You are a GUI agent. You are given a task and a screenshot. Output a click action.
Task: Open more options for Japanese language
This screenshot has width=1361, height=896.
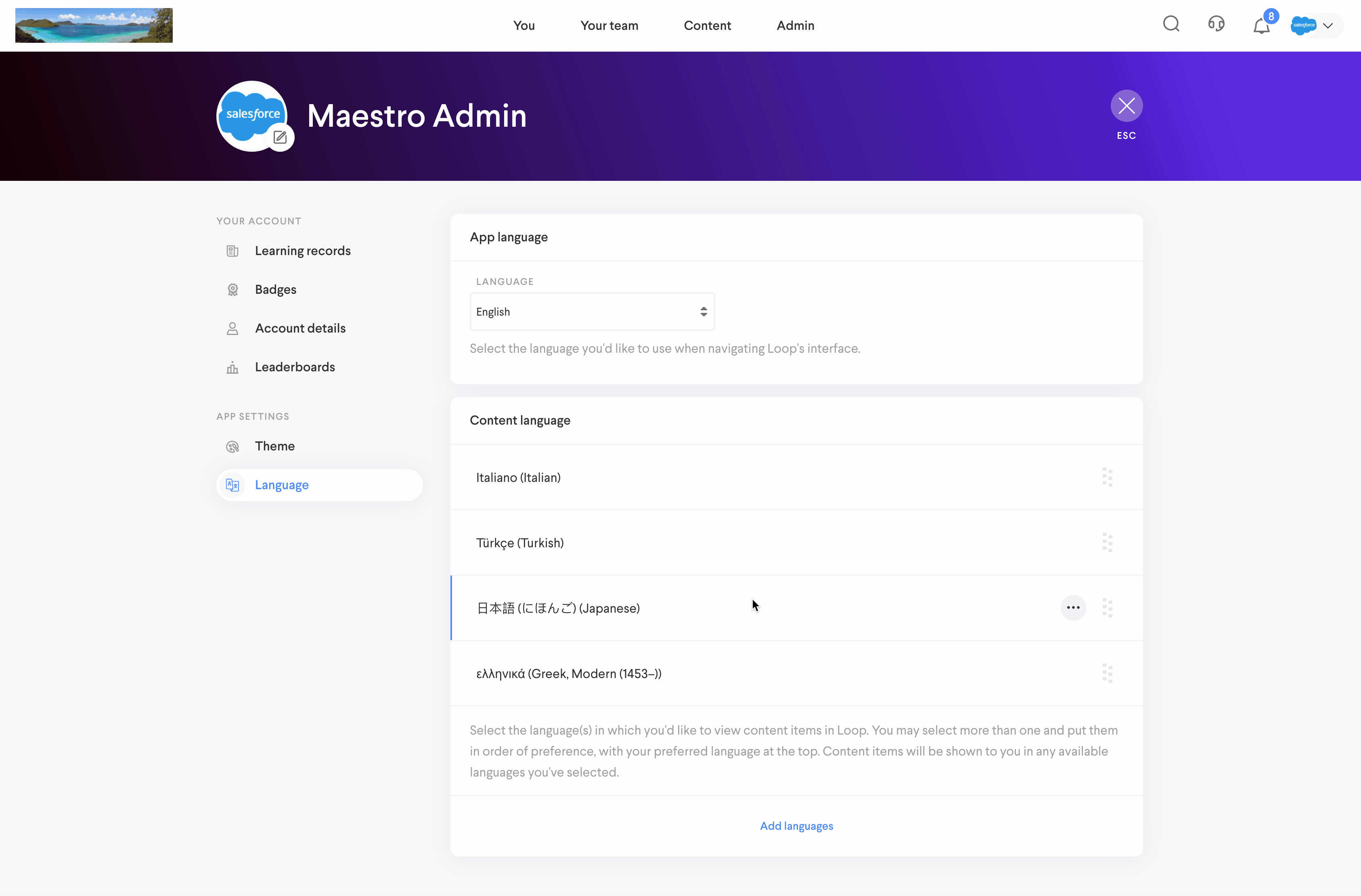(x=1073, y=607)
